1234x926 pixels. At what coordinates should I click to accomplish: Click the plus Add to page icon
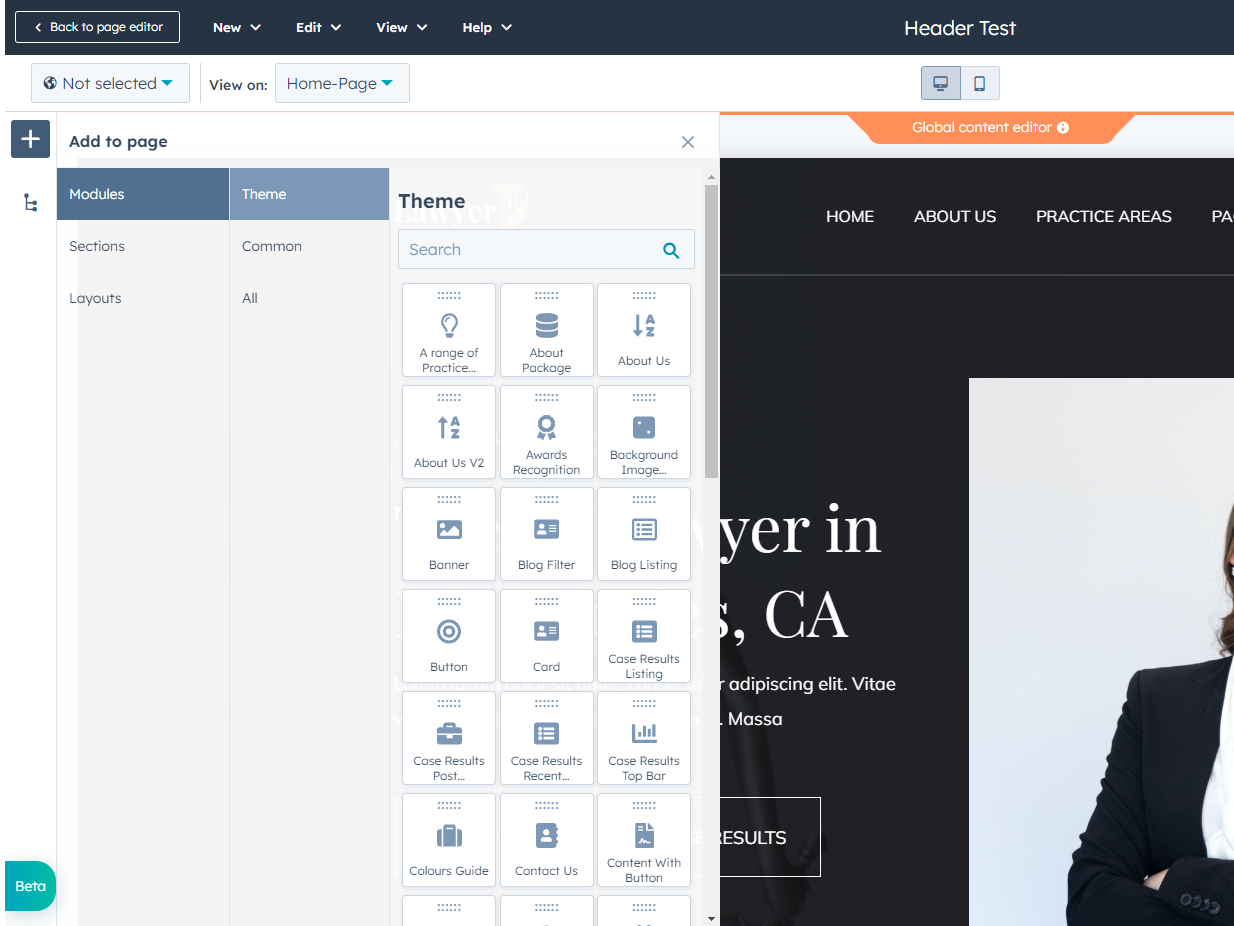[x=30, y=139]
